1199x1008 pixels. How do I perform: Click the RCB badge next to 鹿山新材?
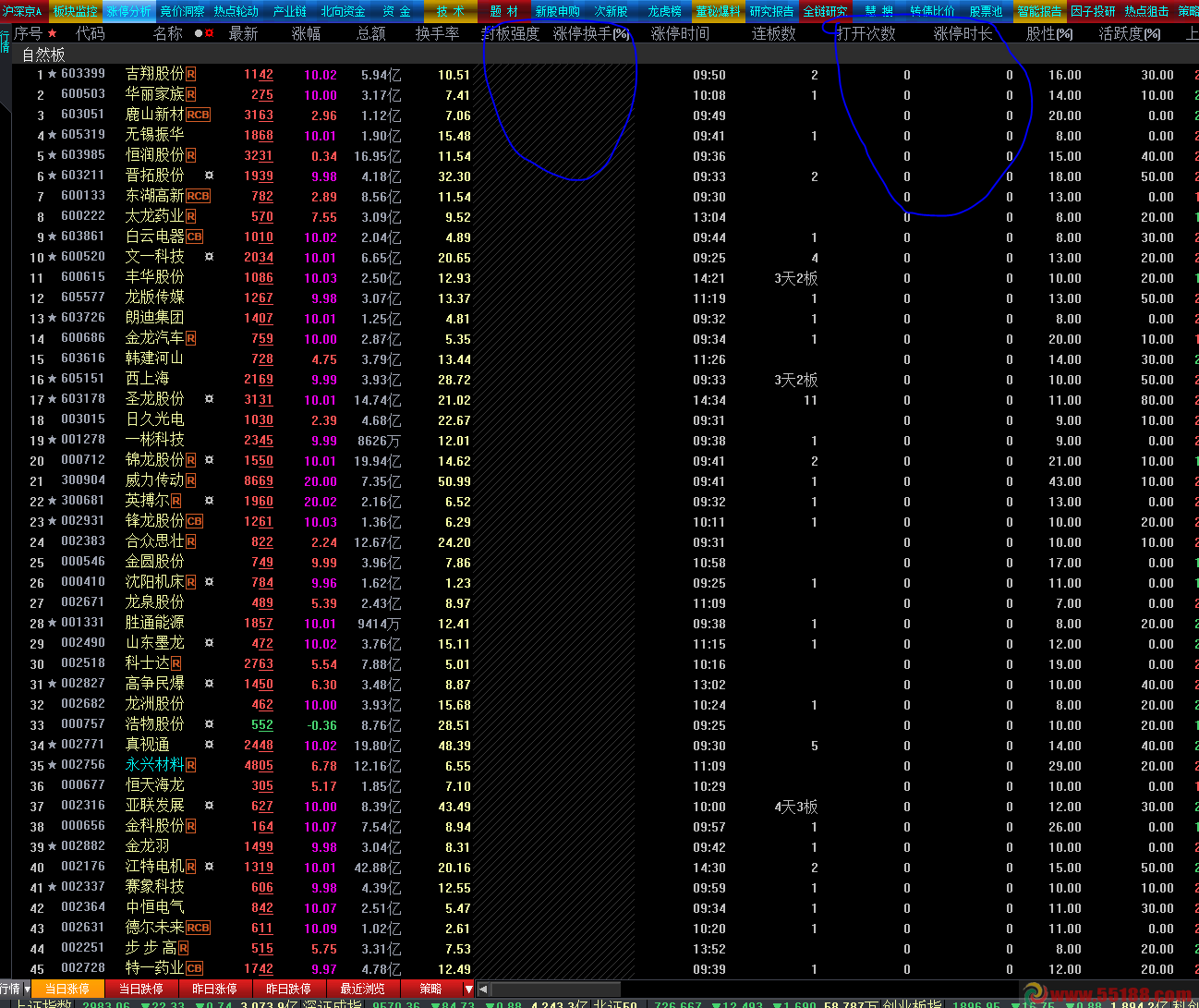click(x=199, y=115)
